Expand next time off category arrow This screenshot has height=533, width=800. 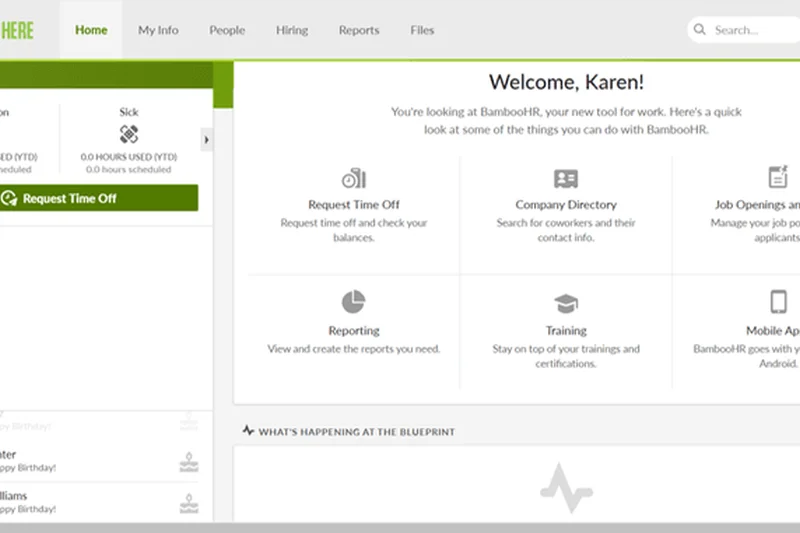click(x=207, y=140)
